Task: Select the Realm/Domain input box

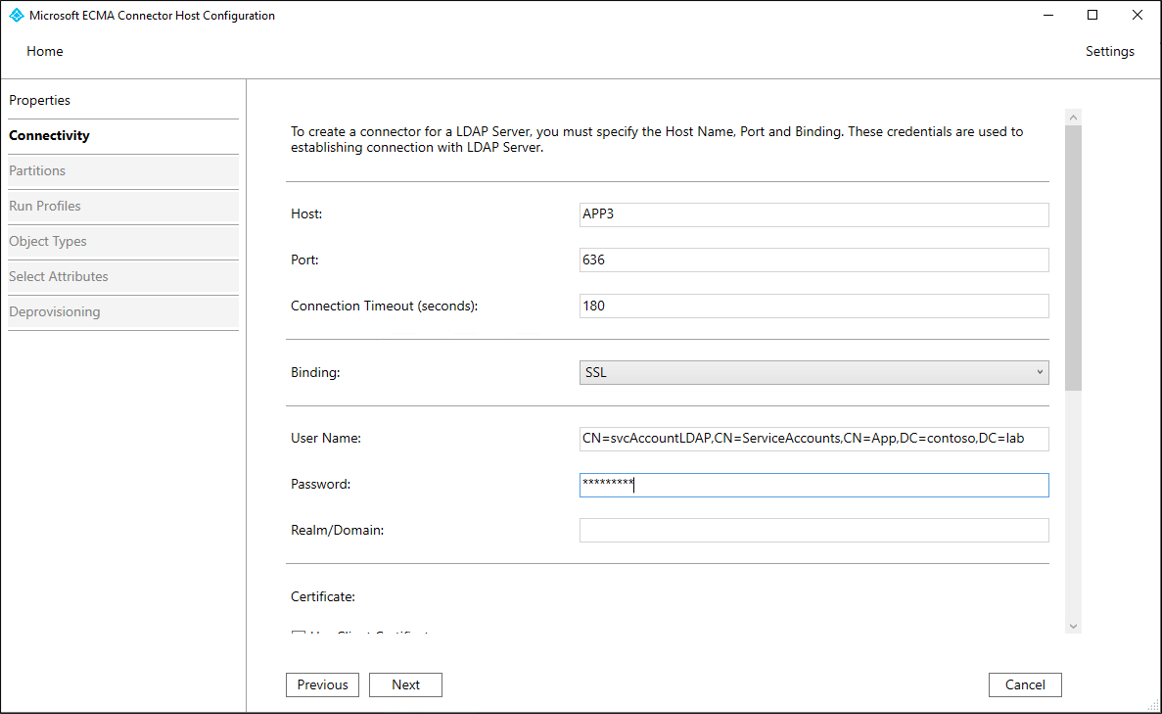Action: (x=813, y=530)
